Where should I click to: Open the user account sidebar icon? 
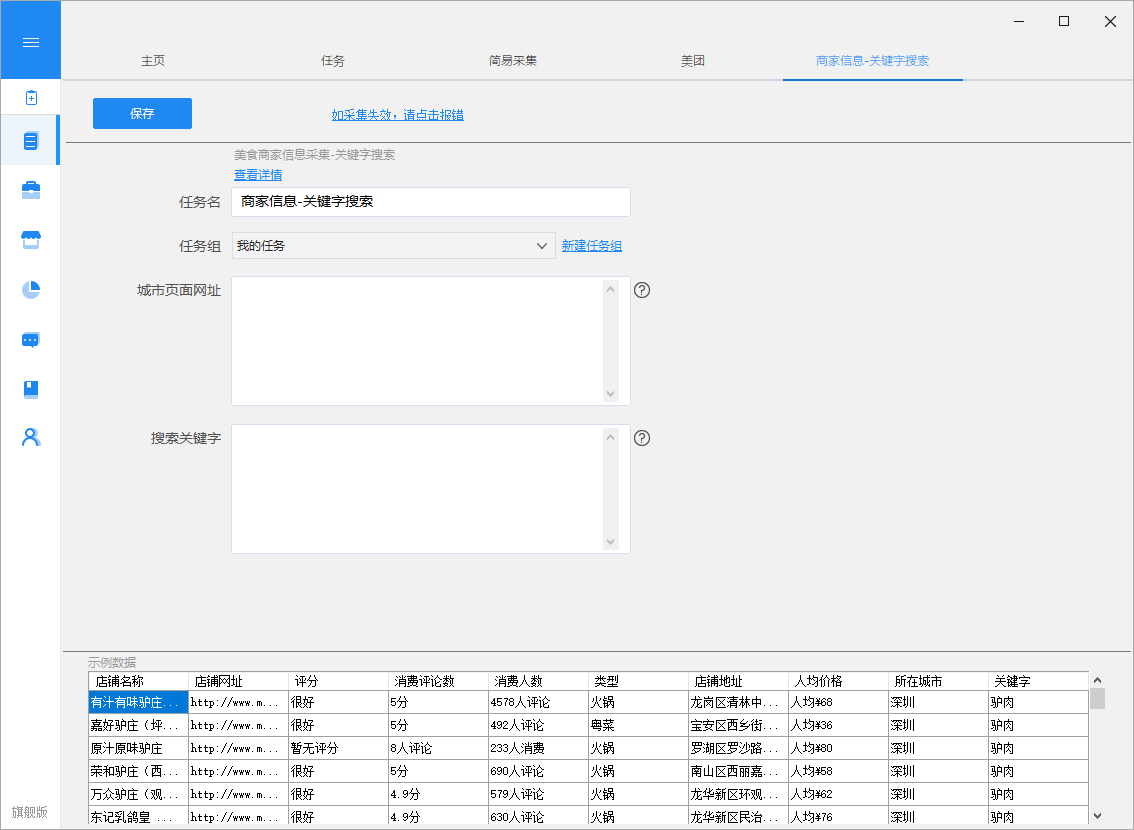pyautogui.click(x=30, y=437)
